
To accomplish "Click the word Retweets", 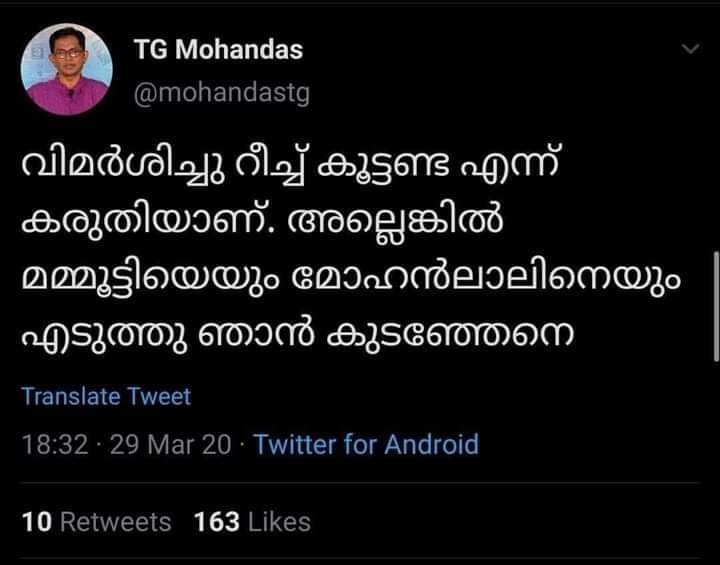I will pyautogui.click(x=115, y=522).
